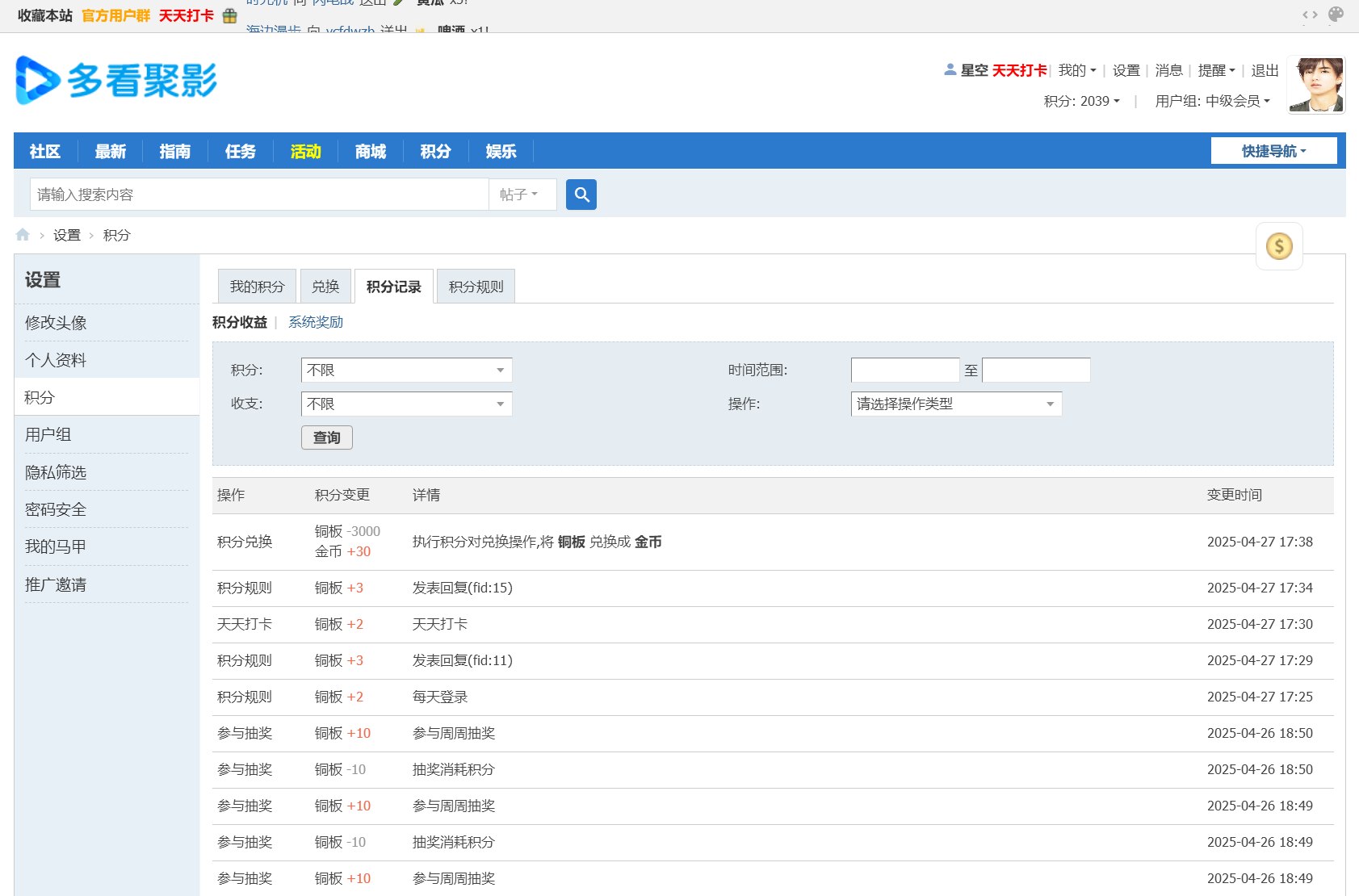Image resolution: width=1359 pixels, height=896 pixels.
Task: Click the home icon in breadcrumb
Action: pyautogui.click(x=23, y=235)
